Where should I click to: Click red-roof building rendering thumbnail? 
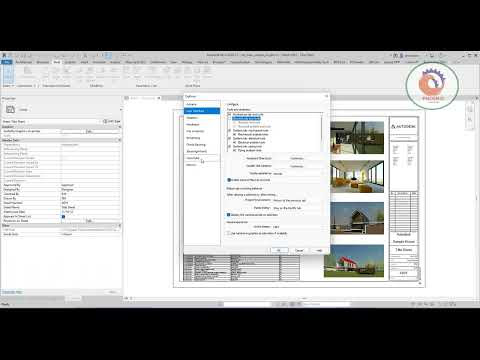click(x=354, y=261)
